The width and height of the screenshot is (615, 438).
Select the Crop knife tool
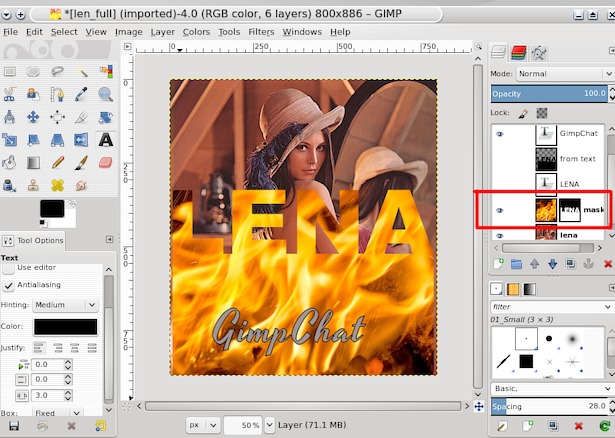click(81, 117)
